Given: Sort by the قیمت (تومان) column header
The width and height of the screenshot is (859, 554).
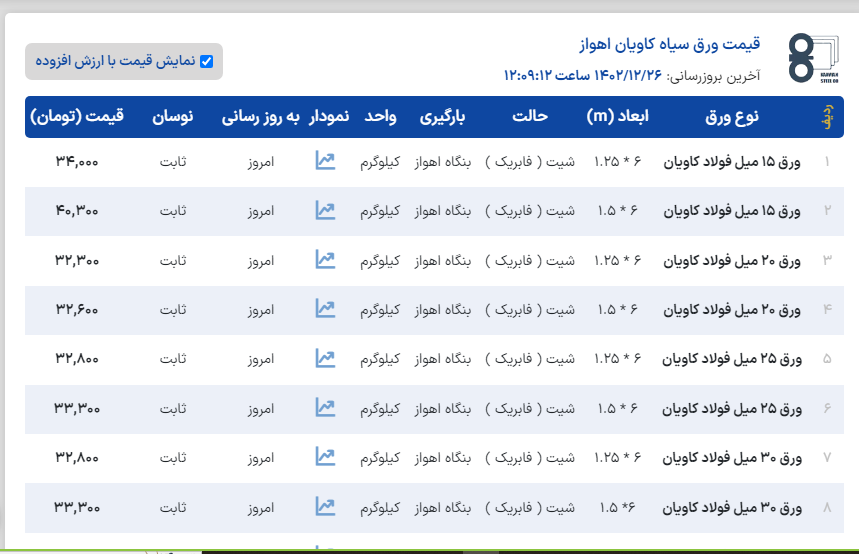Looking at the screenshot, I should tap(77, 116).
